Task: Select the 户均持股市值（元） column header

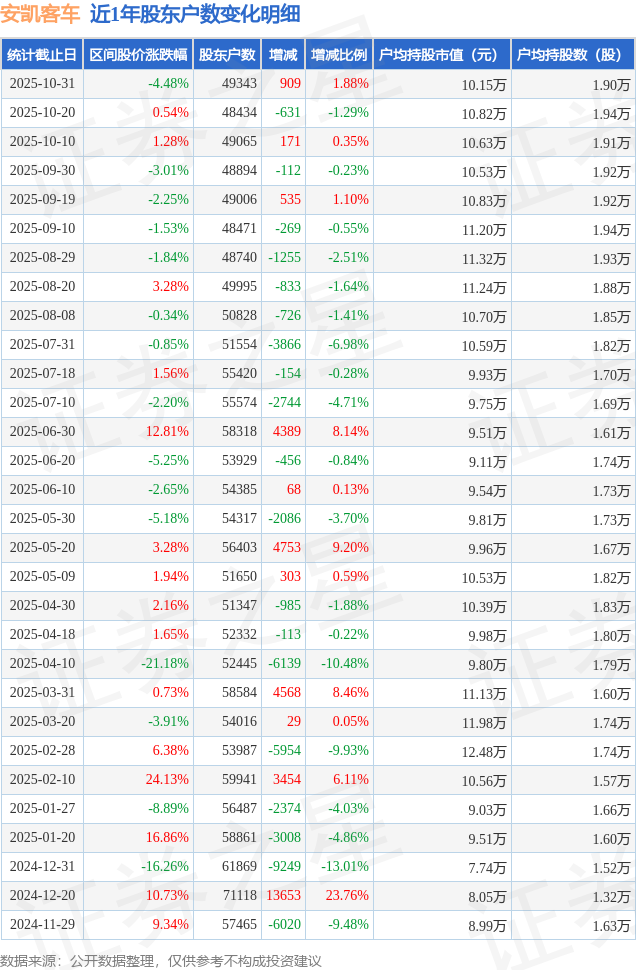Action: pyautogui.click(x=440, y=55)
